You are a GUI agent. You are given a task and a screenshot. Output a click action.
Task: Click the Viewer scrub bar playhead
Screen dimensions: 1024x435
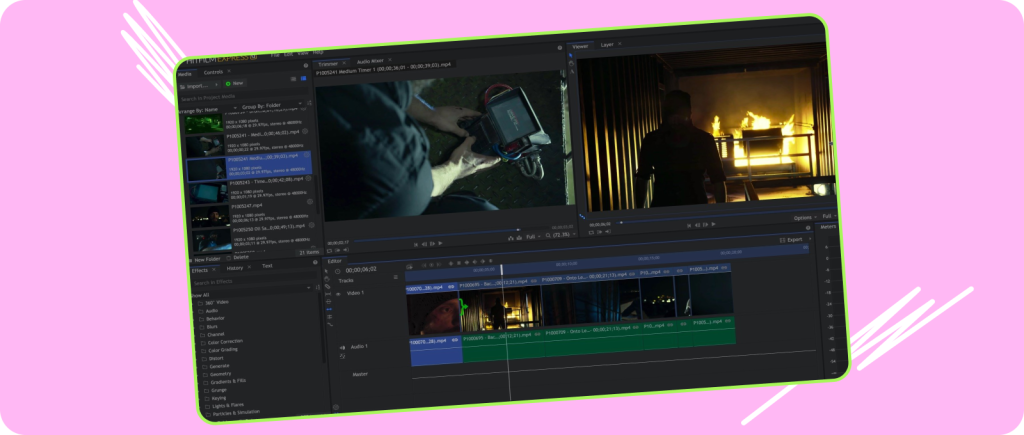coord(620,223)
